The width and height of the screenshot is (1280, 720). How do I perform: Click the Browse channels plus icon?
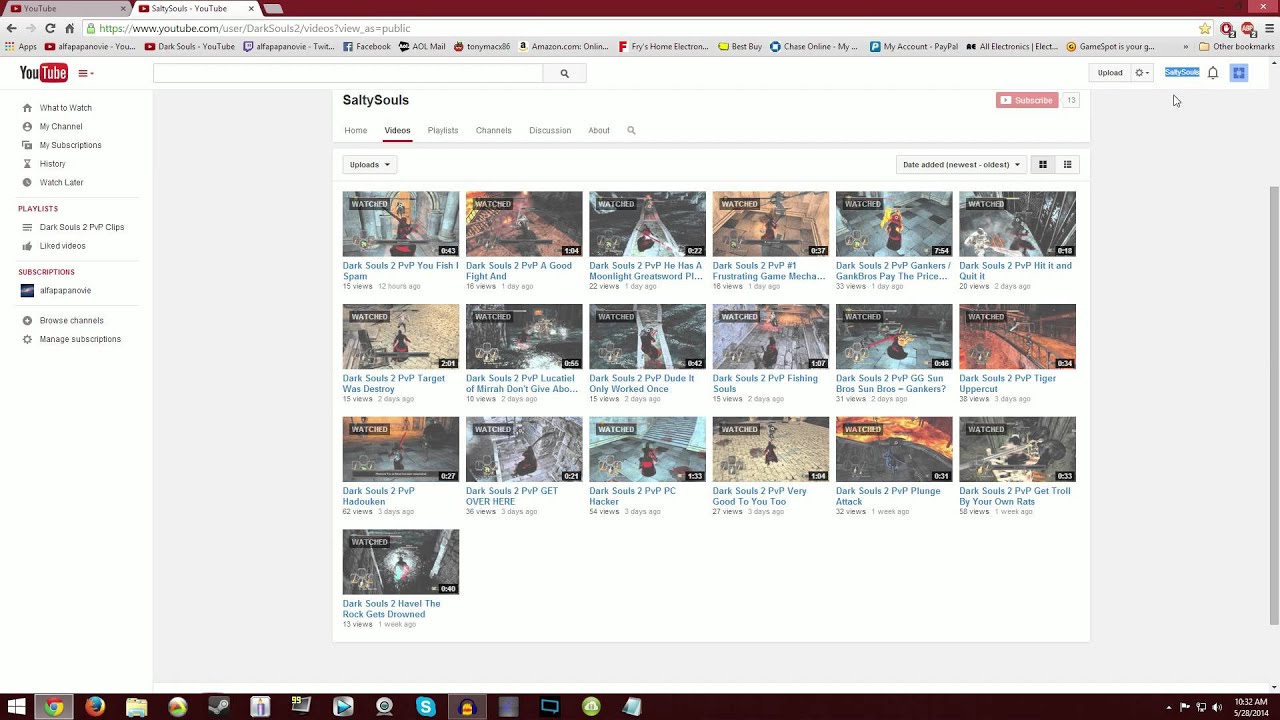coord(27,321)
